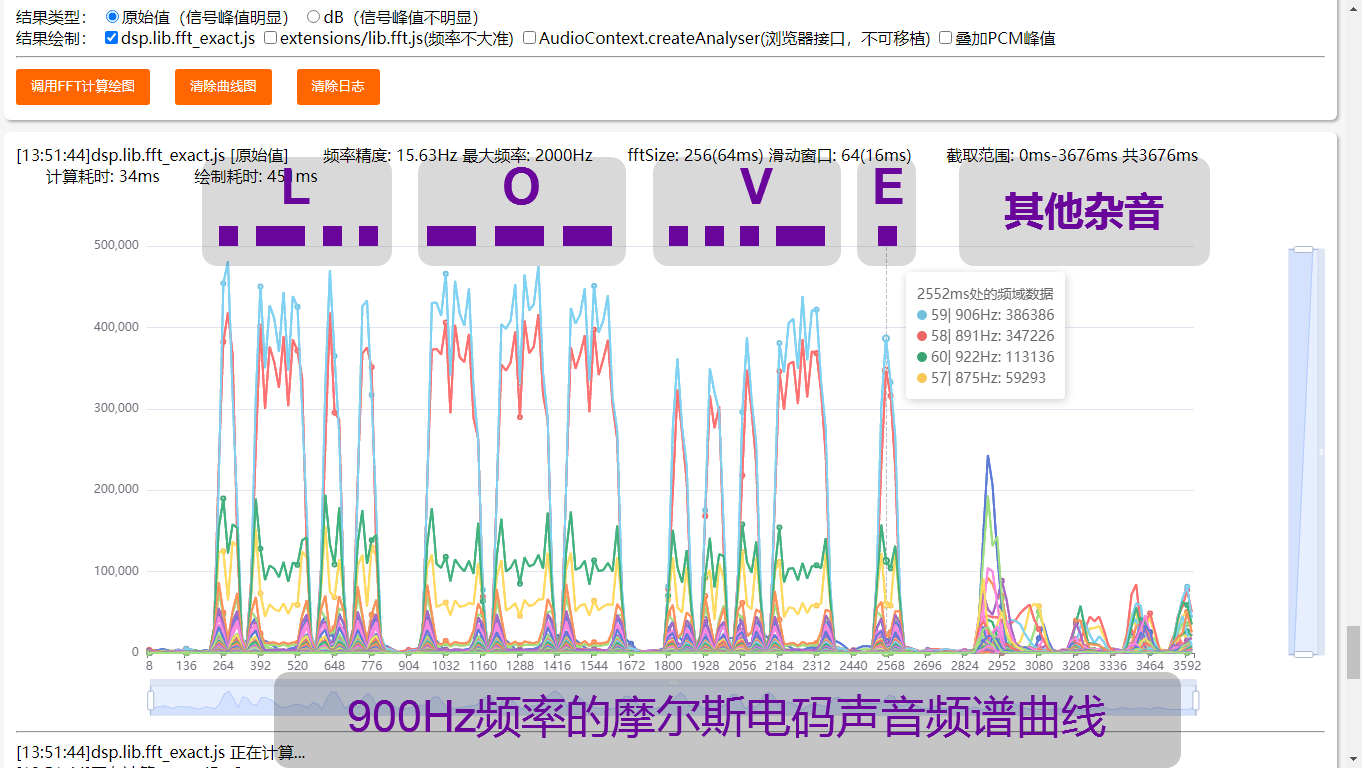Click the 200,000 y-axis label
1362x768 pixels.
[115, 489]
